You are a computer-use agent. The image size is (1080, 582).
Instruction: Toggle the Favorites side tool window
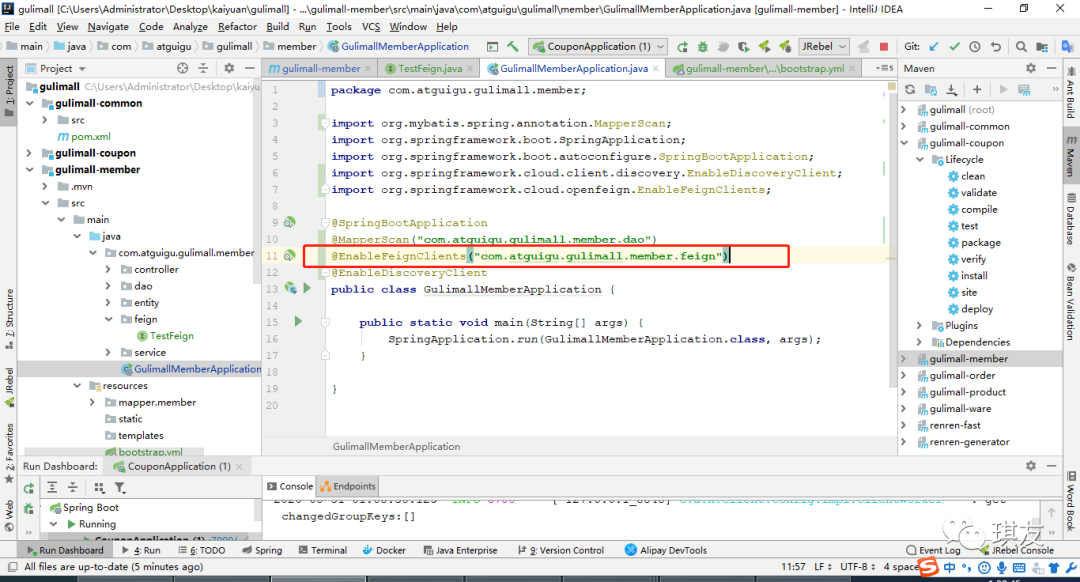[x=9, y=453]
